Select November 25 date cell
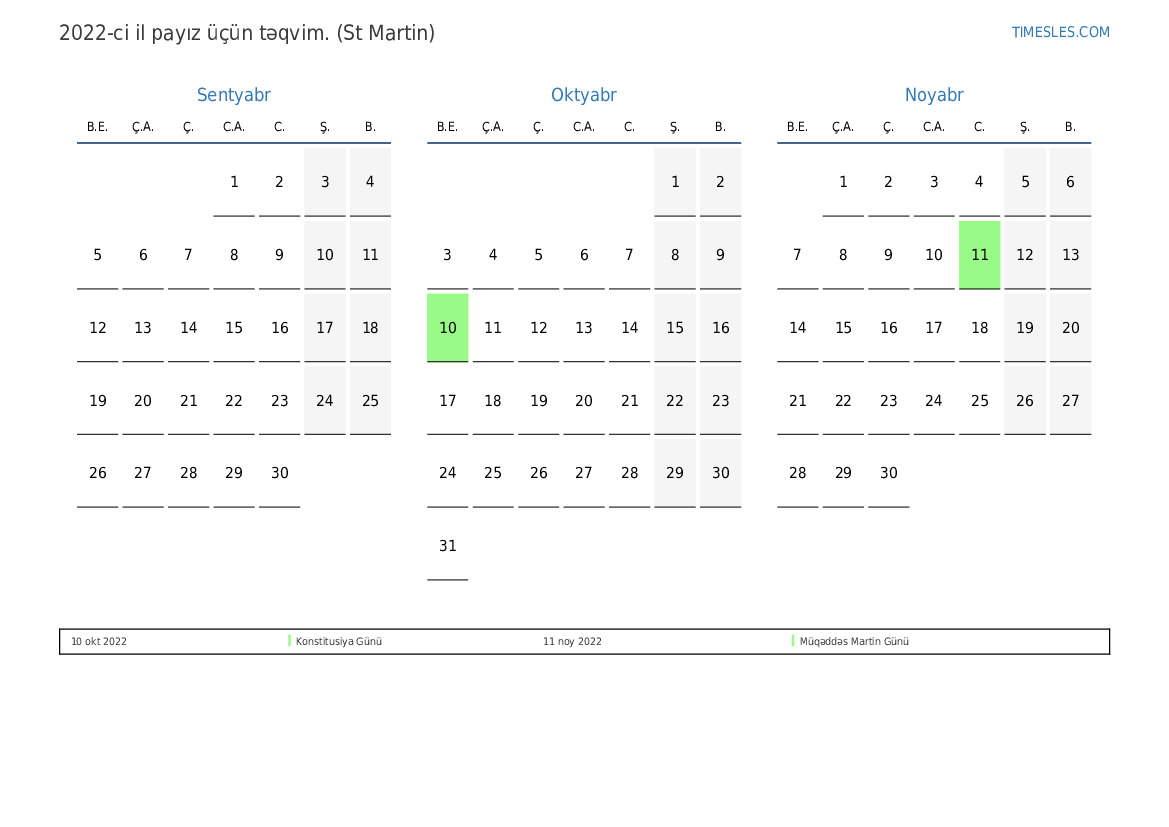The width and height of the screenshot is (1169, 827). pyautogui.click(x=979, y=401)
